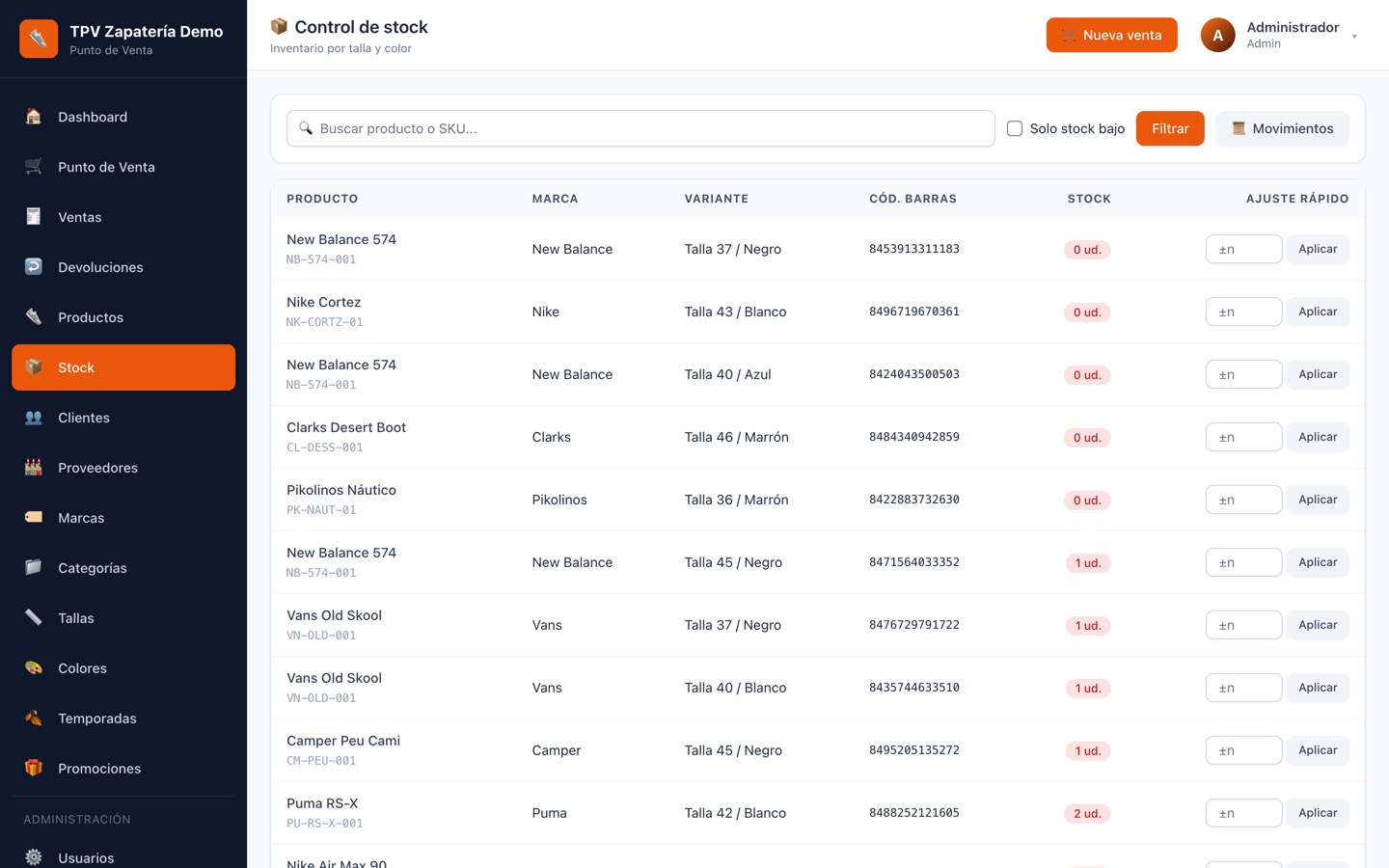Open Dashboard via its house icon

tap(34, 117)
